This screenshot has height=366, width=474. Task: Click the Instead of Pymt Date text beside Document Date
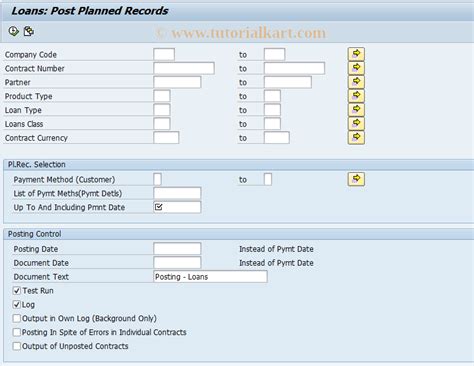coord(276,263)
